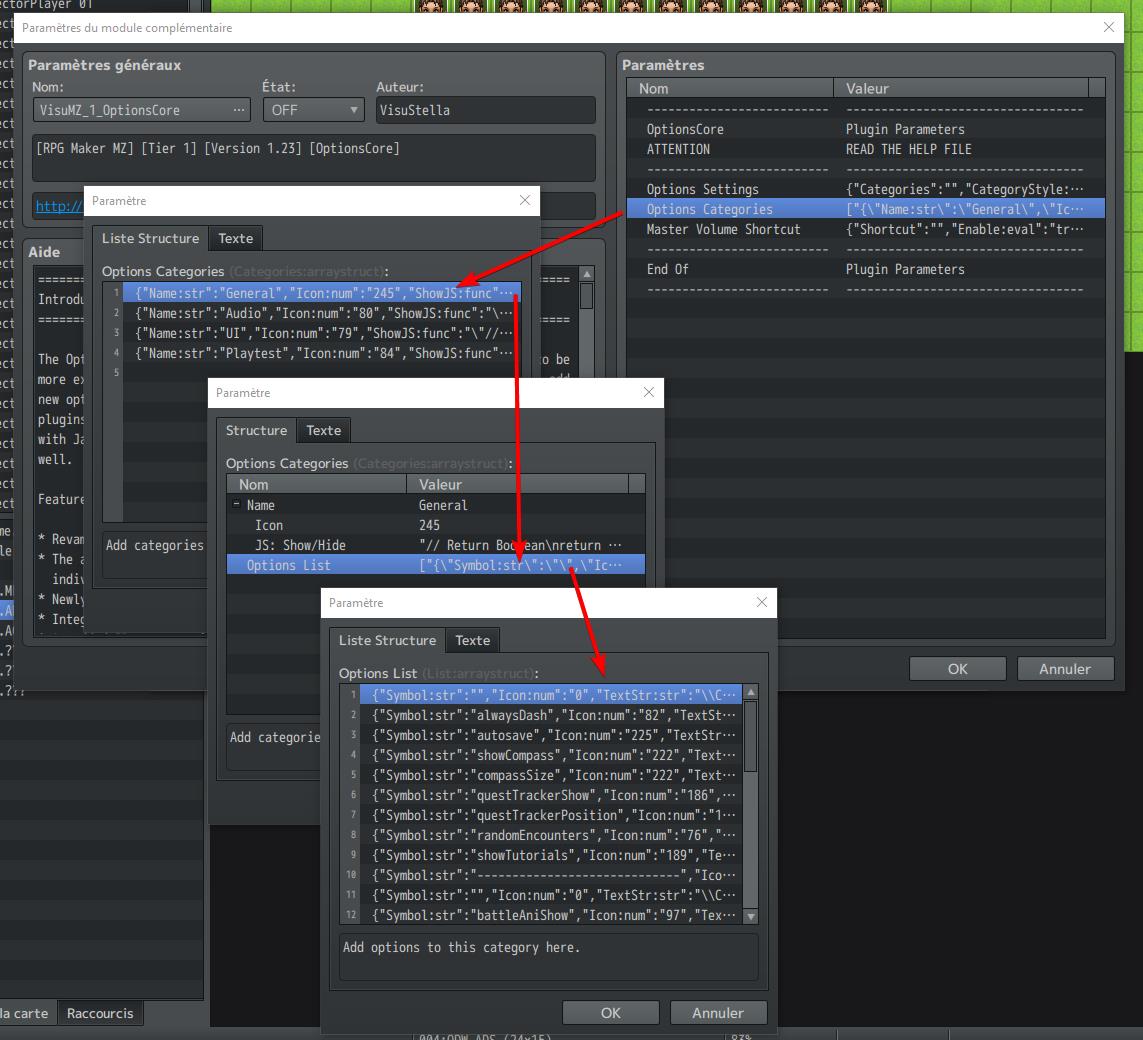Switch to Liste Structure tab in Options List
Screen dimensions: 1143x1040
point(387,641)
